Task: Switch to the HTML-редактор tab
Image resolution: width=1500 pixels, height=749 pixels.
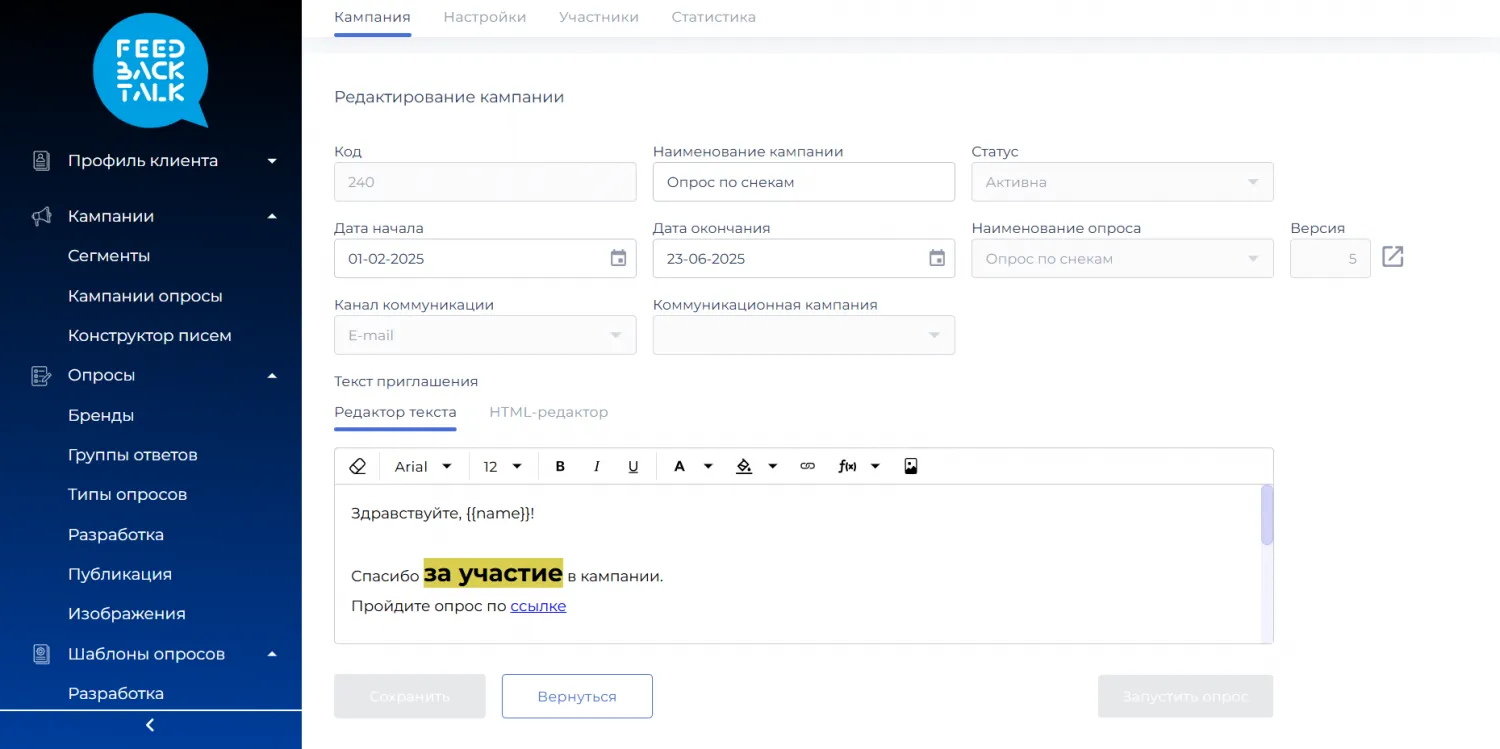Action: 548,412
